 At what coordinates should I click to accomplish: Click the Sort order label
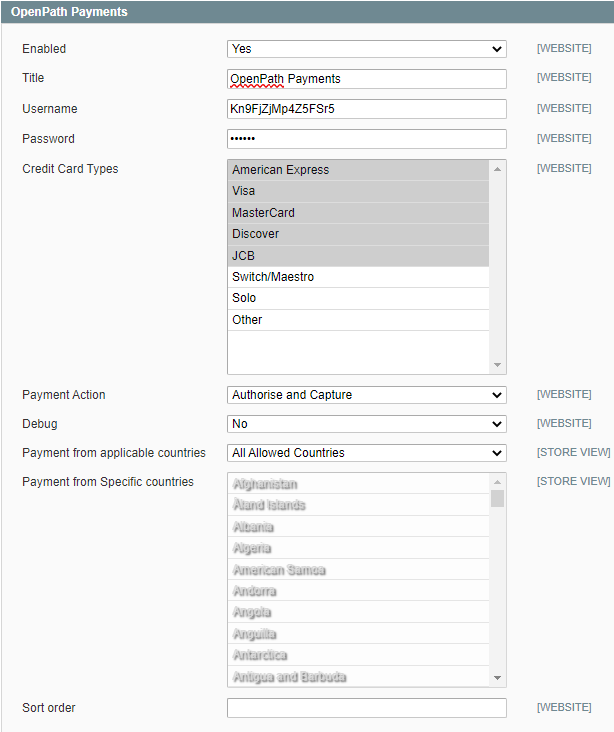click(x=49, y=708)
